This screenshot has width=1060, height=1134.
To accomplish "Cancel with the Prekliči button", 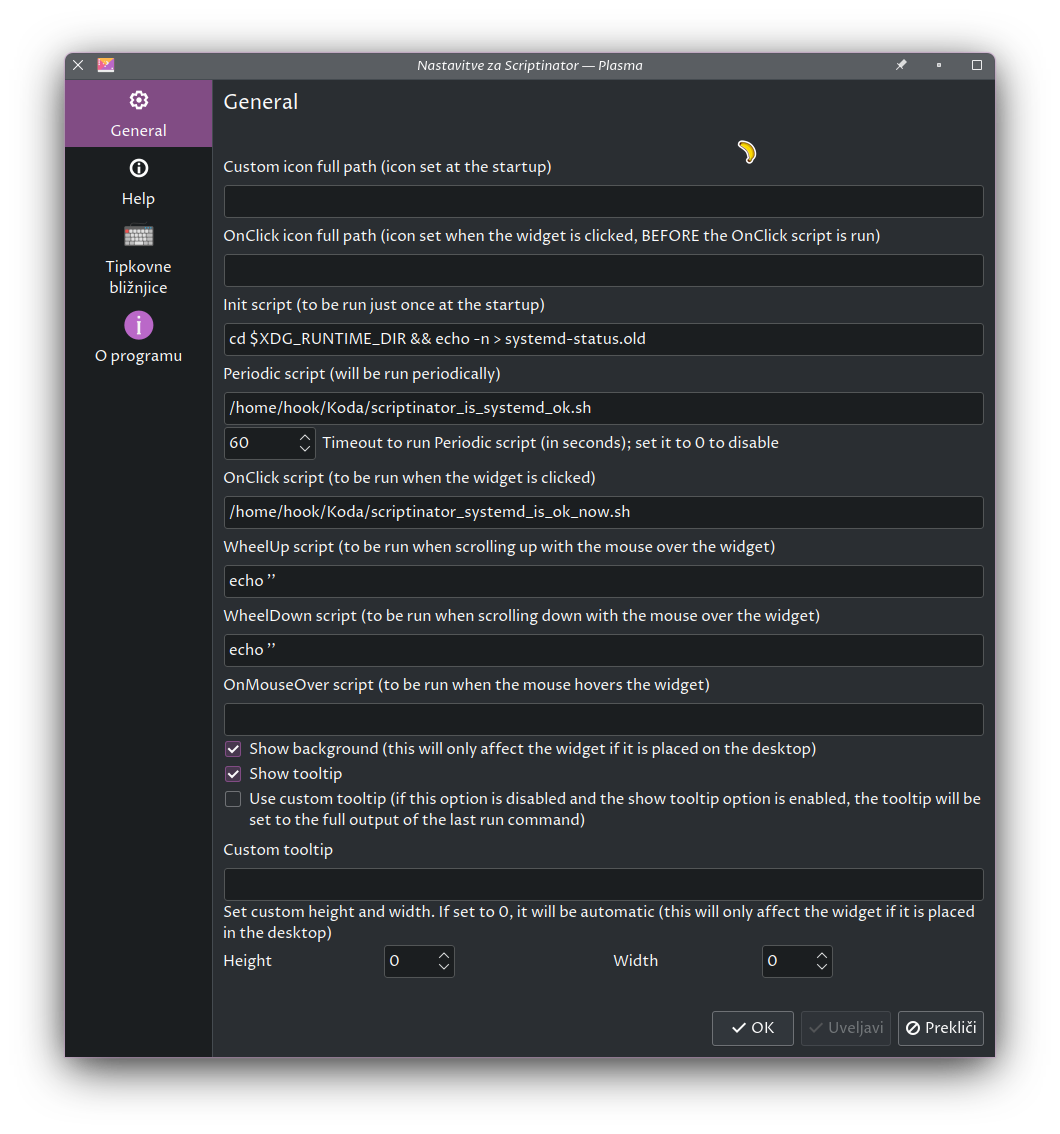I will (941, 1028).
